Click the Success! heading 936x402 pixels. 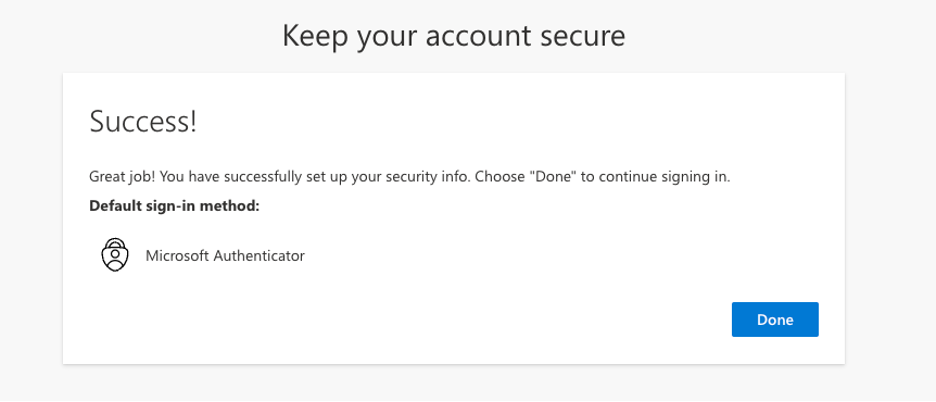(143, 122)
